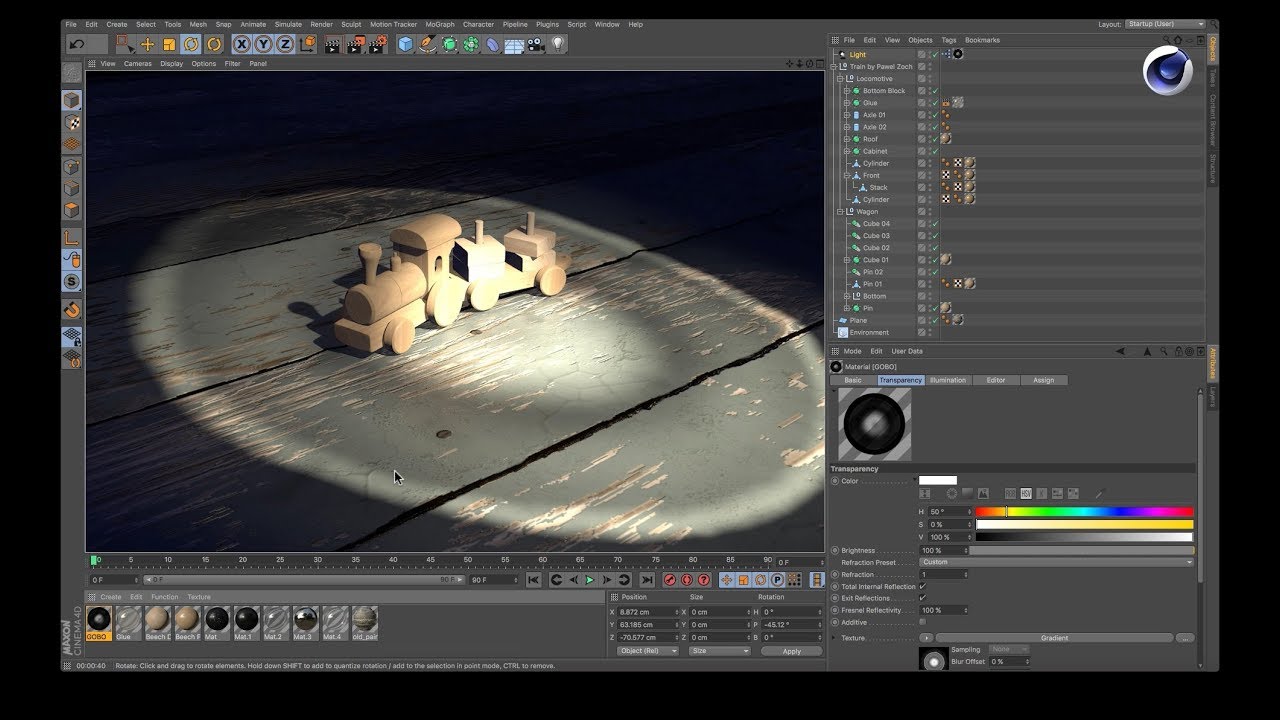Open the Assign tab
Image resolution: width=1280 pixels, height=720 pixels.
[1044, 380]
